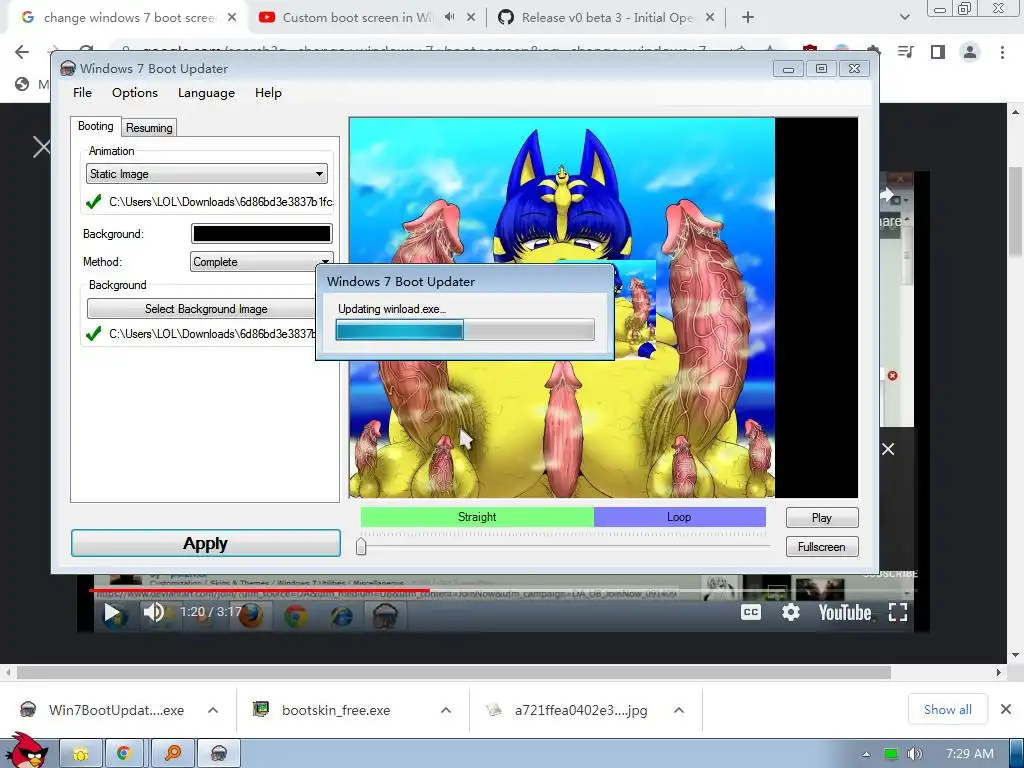Toggle YouTube closed captions (CC)
Image resolution: width=1024 pixels, height=768 pixels.
[x=751, y=612]
